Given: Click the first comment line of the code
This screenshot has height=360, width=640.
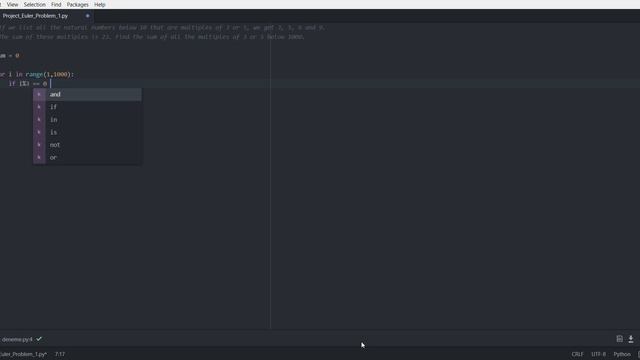Looking at the screenshot, I should pyautogui.click(x=162, y=28).
